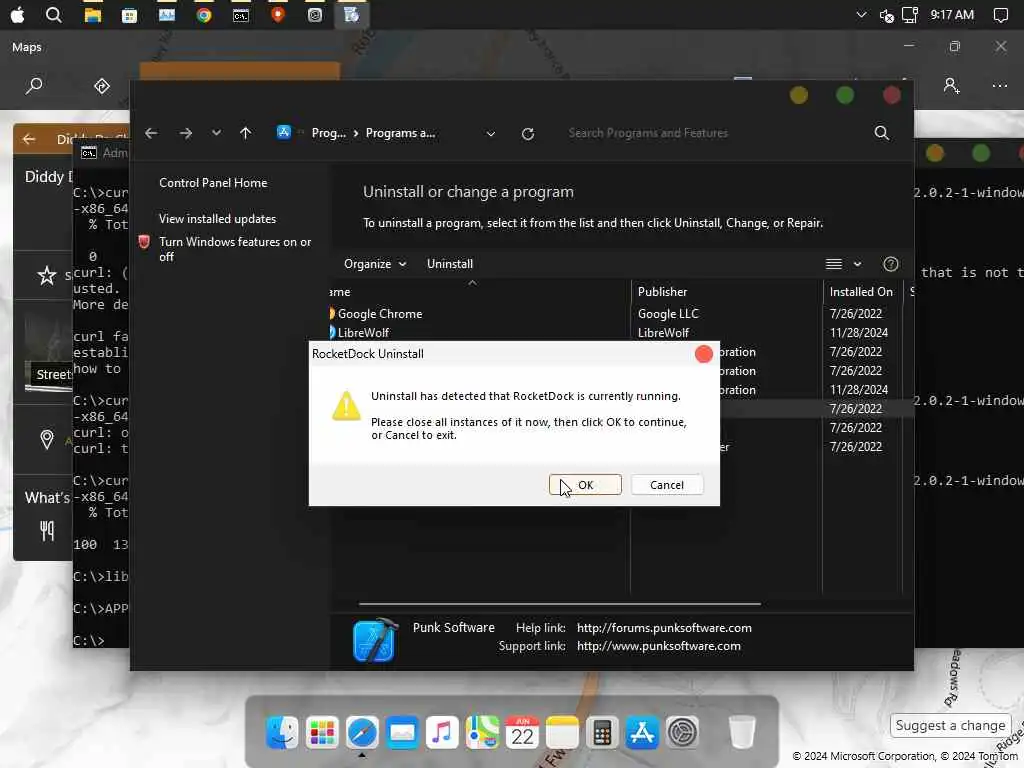This screenshot has height=768, width=1024.
Task: Open File Explorer from the top taskbar
Action: [x=92, y=14]
